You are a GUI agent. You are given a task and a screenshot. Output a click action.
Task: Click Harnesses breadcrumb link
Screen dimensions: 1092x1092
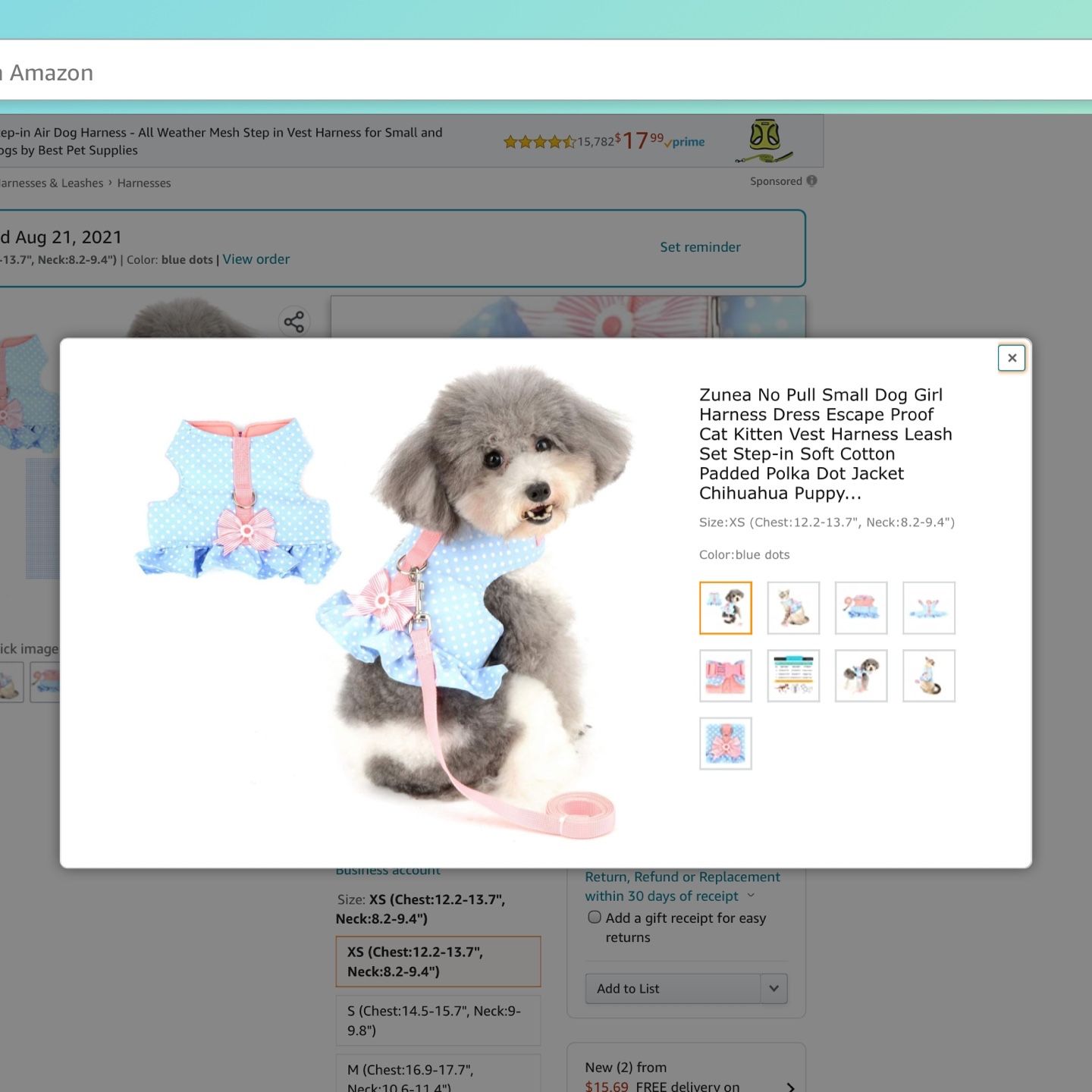pos(144,183)
